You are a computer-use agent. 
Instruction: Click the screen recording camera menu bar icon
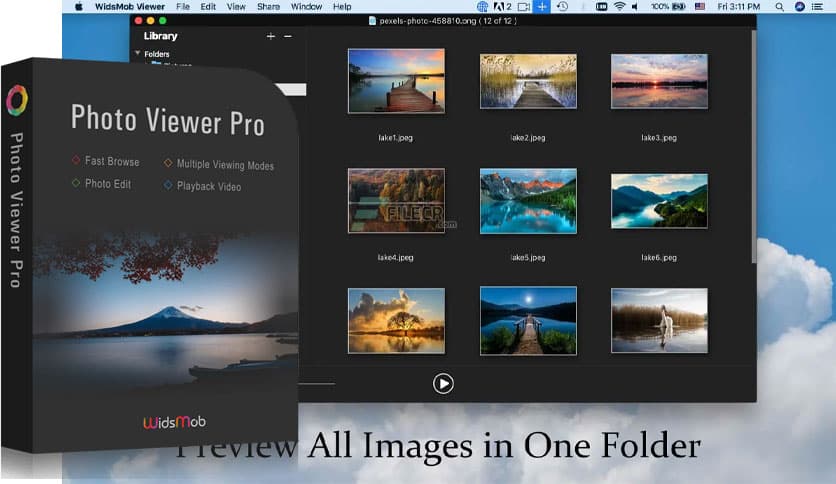pyautogui.click(x=524, y=6)
